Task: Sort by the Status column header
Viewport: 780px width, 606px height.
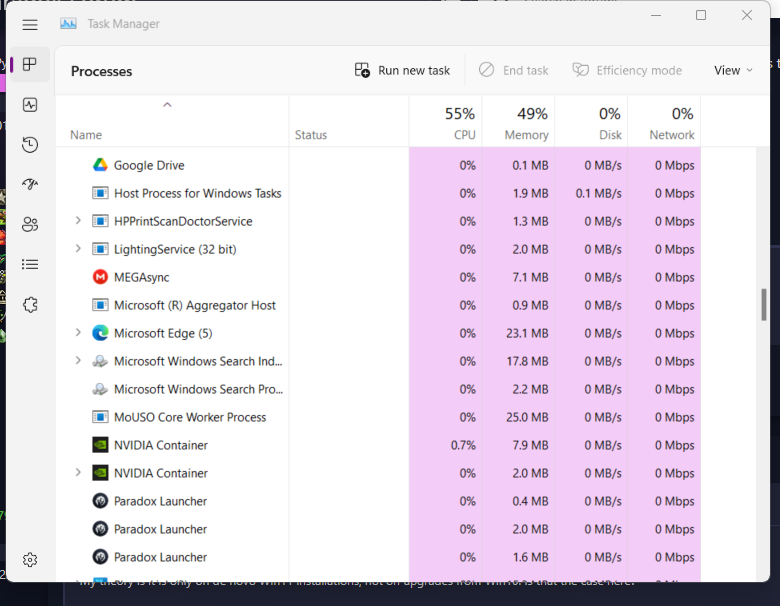Action: click(x=349, y=121)
